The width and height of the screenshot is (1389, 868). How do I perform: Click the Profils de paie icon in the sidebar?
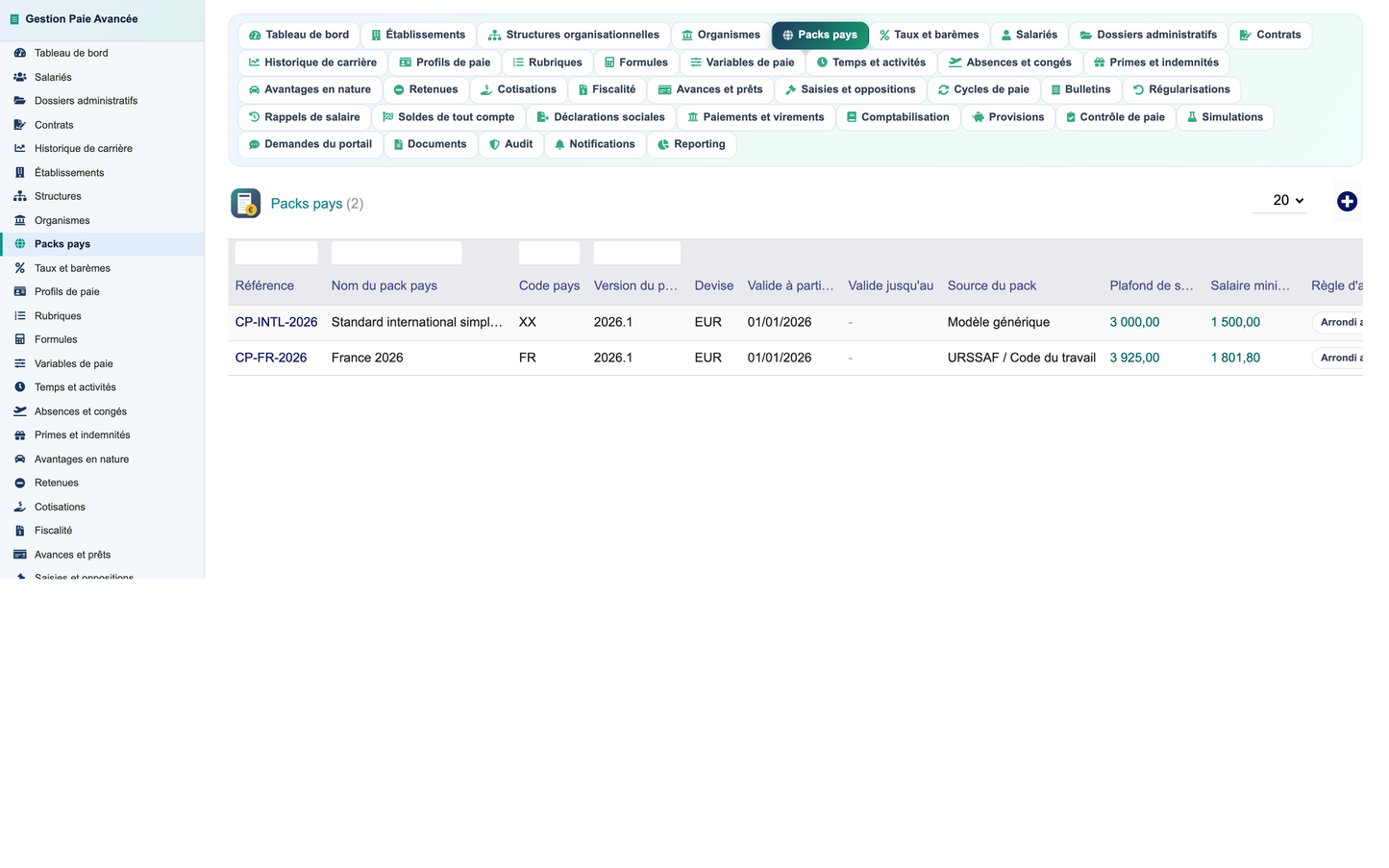(x=19, y=292)
